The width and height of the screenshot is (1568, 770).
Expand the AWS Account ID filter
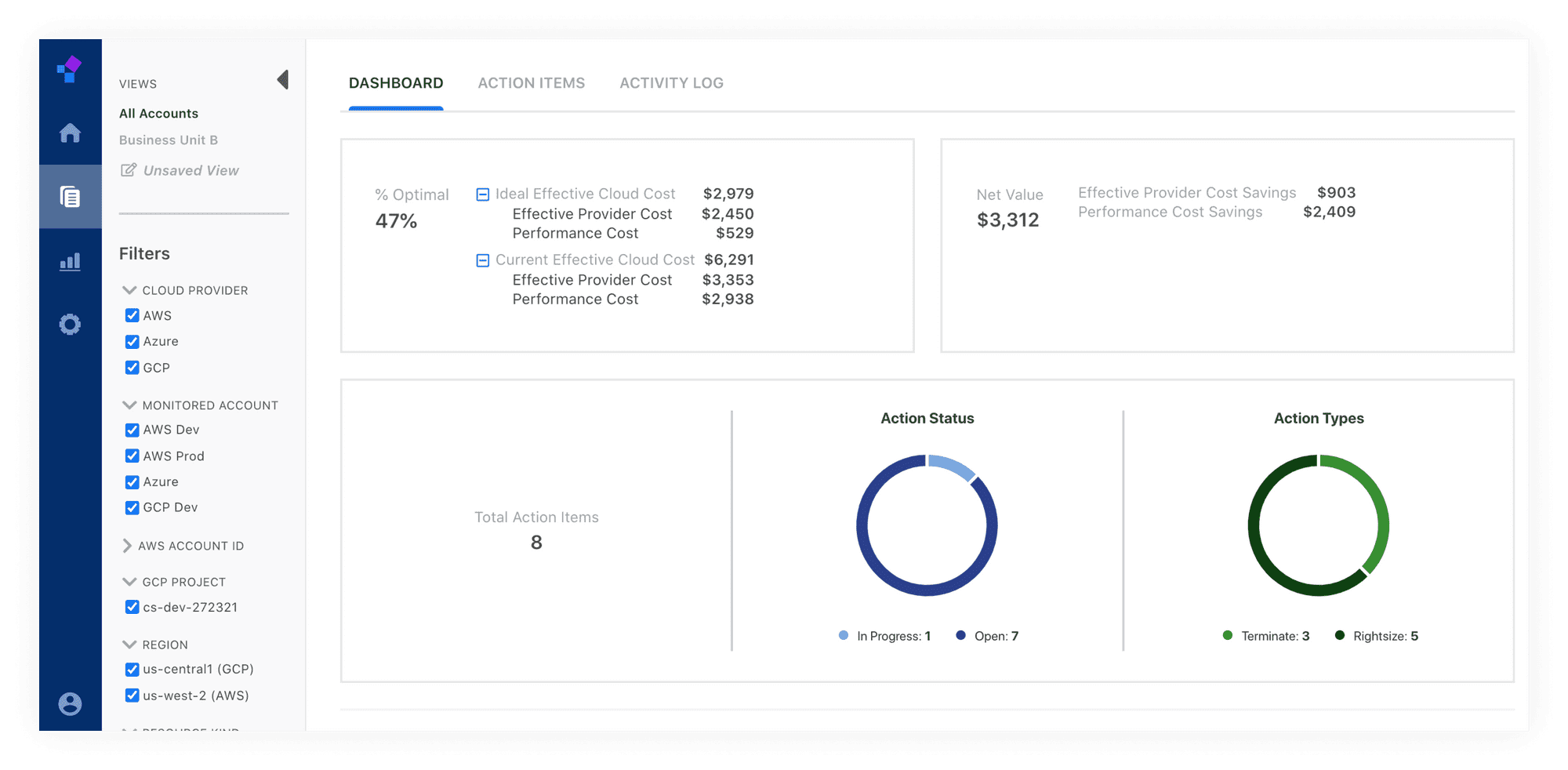127,546
